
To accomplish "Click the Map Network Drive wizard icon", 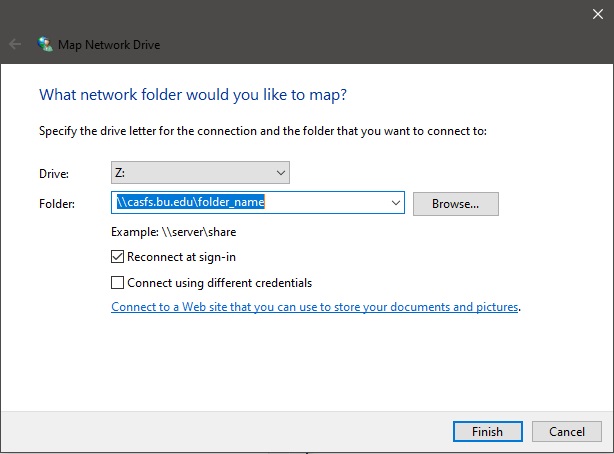I will point(46,45).
